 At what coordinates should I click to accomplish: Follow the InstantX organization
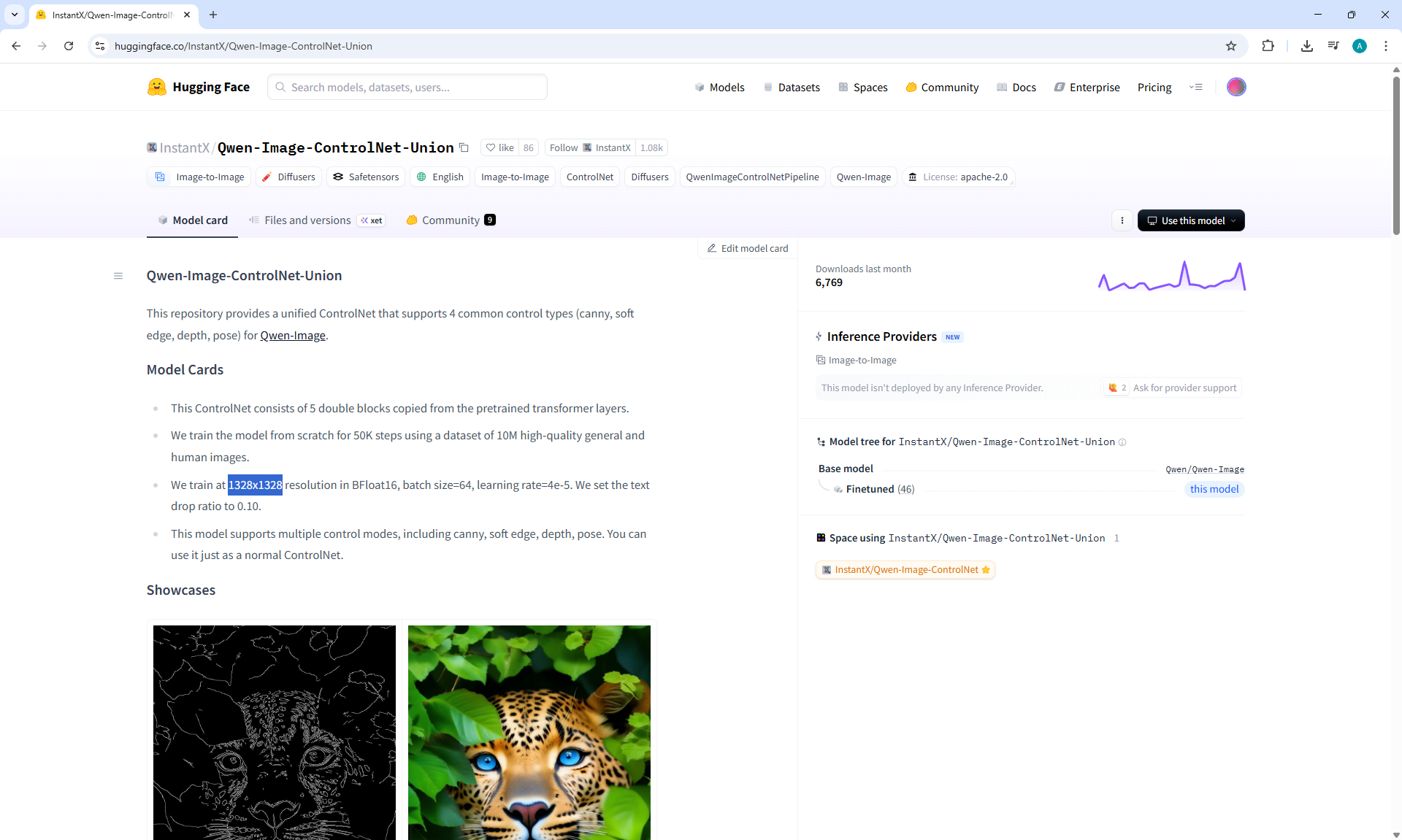click(563, 147)
